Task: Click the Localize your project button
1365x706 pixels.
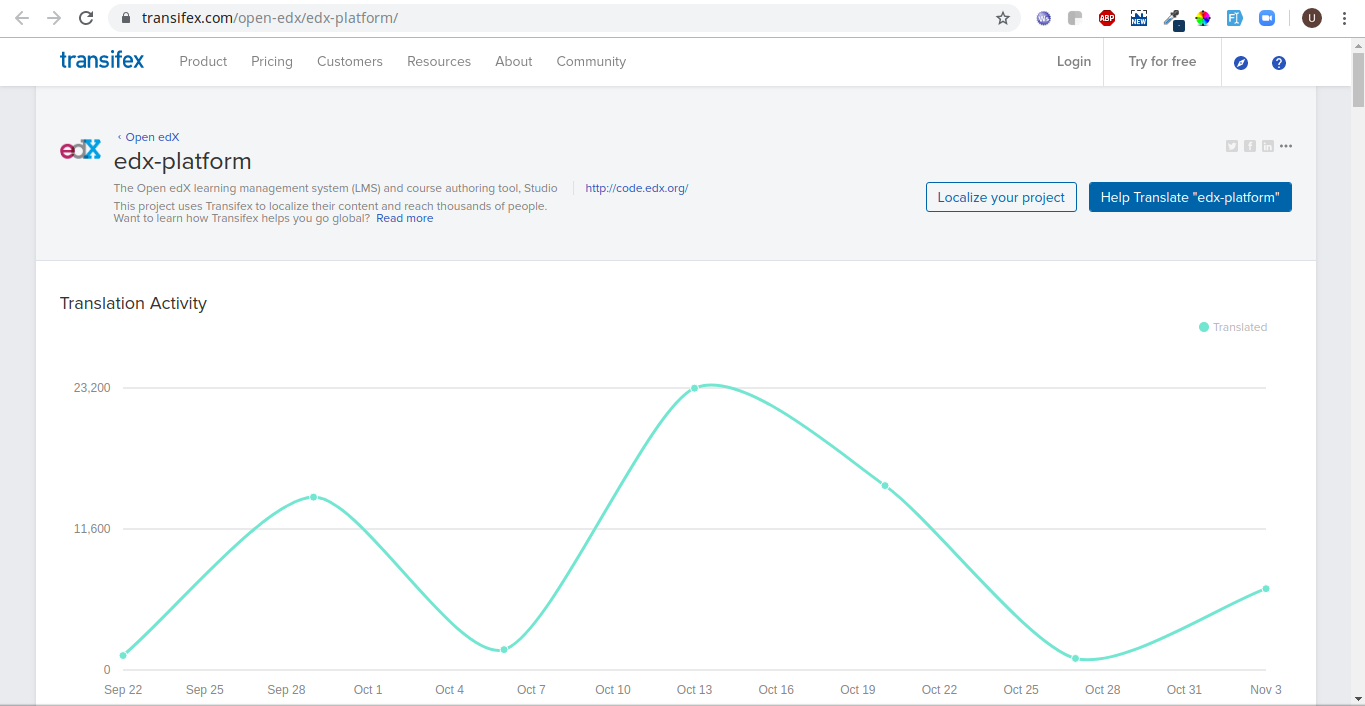Action: (x=1001, y=197)
